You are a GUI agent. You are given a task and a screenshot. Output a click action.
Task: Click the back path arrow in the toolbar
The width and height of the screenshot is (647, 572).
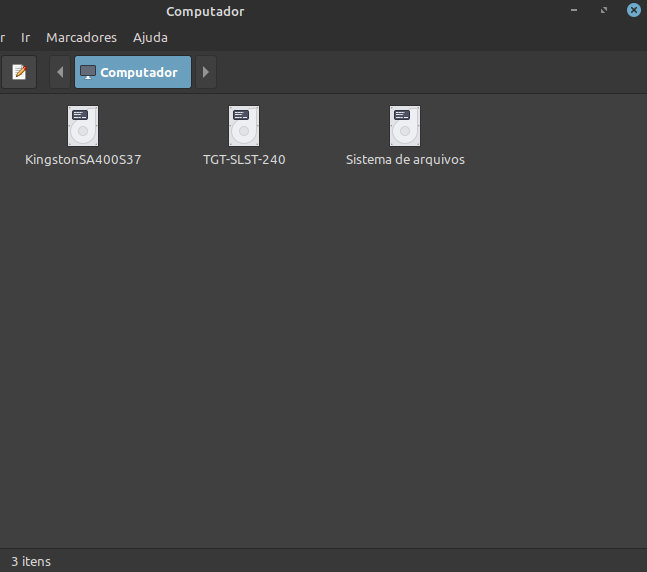tap(60, 72)
